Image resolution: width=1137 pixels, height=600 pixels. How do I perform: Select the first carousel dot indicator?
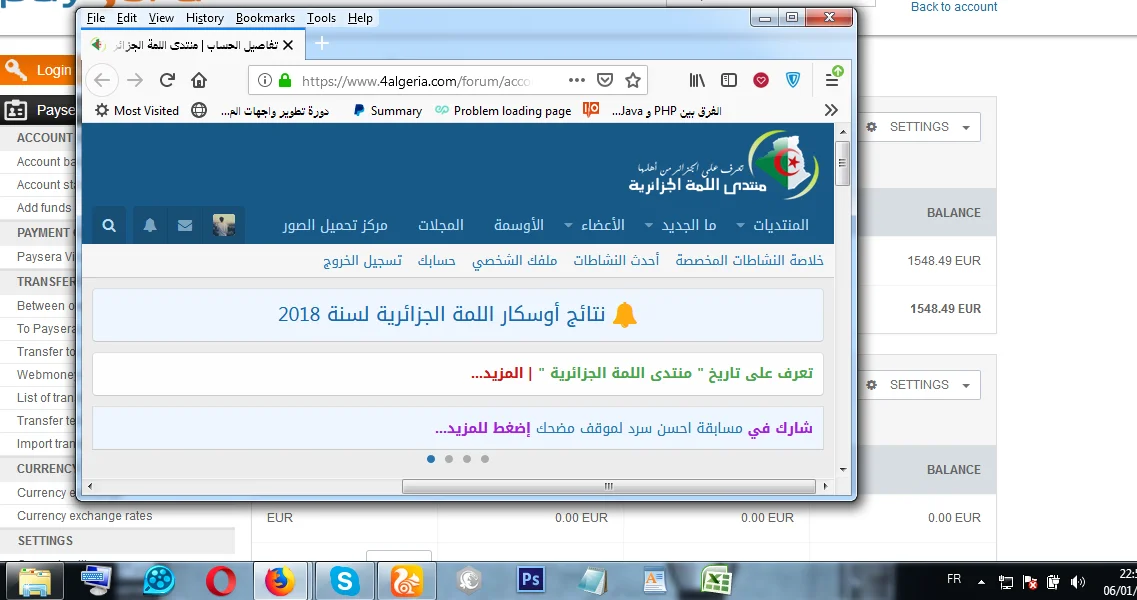431,459
